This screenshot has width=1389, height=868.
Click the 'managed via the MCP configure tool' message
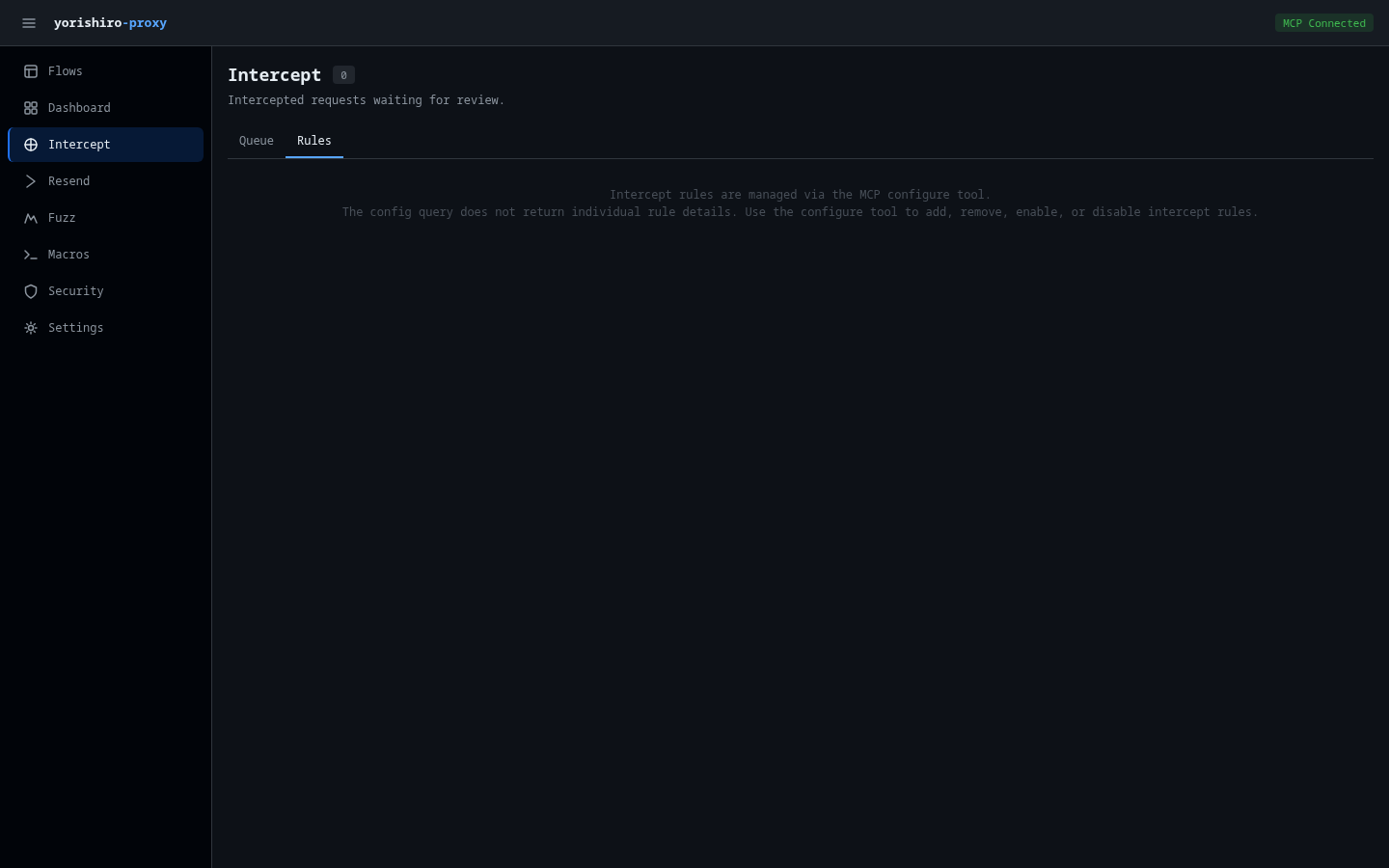click(x=800, y=195)
